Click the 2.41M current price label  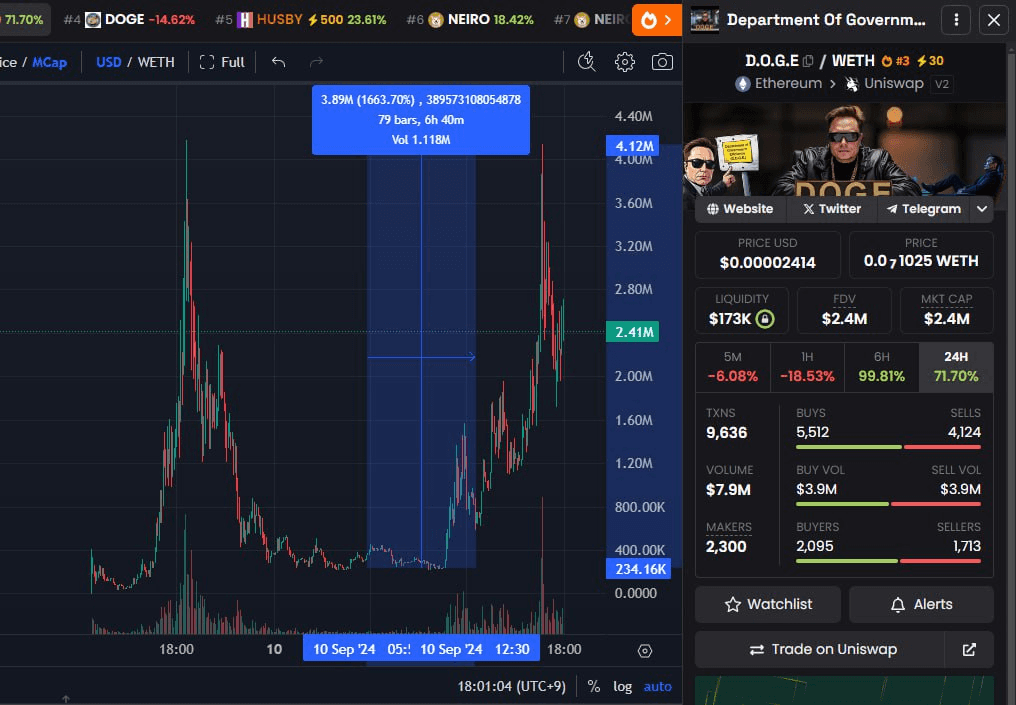click(x=633, y=332)
